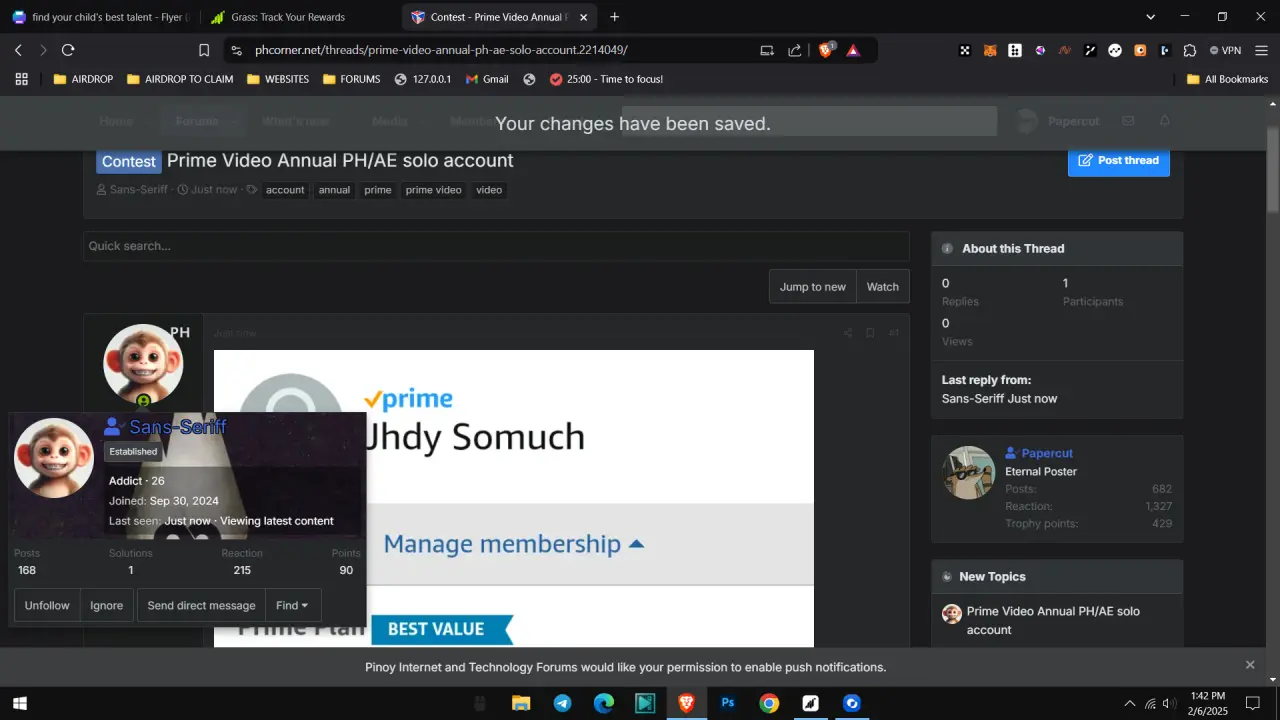This screenshot has width=1280, height=720.
Task: Click Watch to follow the thread
Action: click(882, 287)
